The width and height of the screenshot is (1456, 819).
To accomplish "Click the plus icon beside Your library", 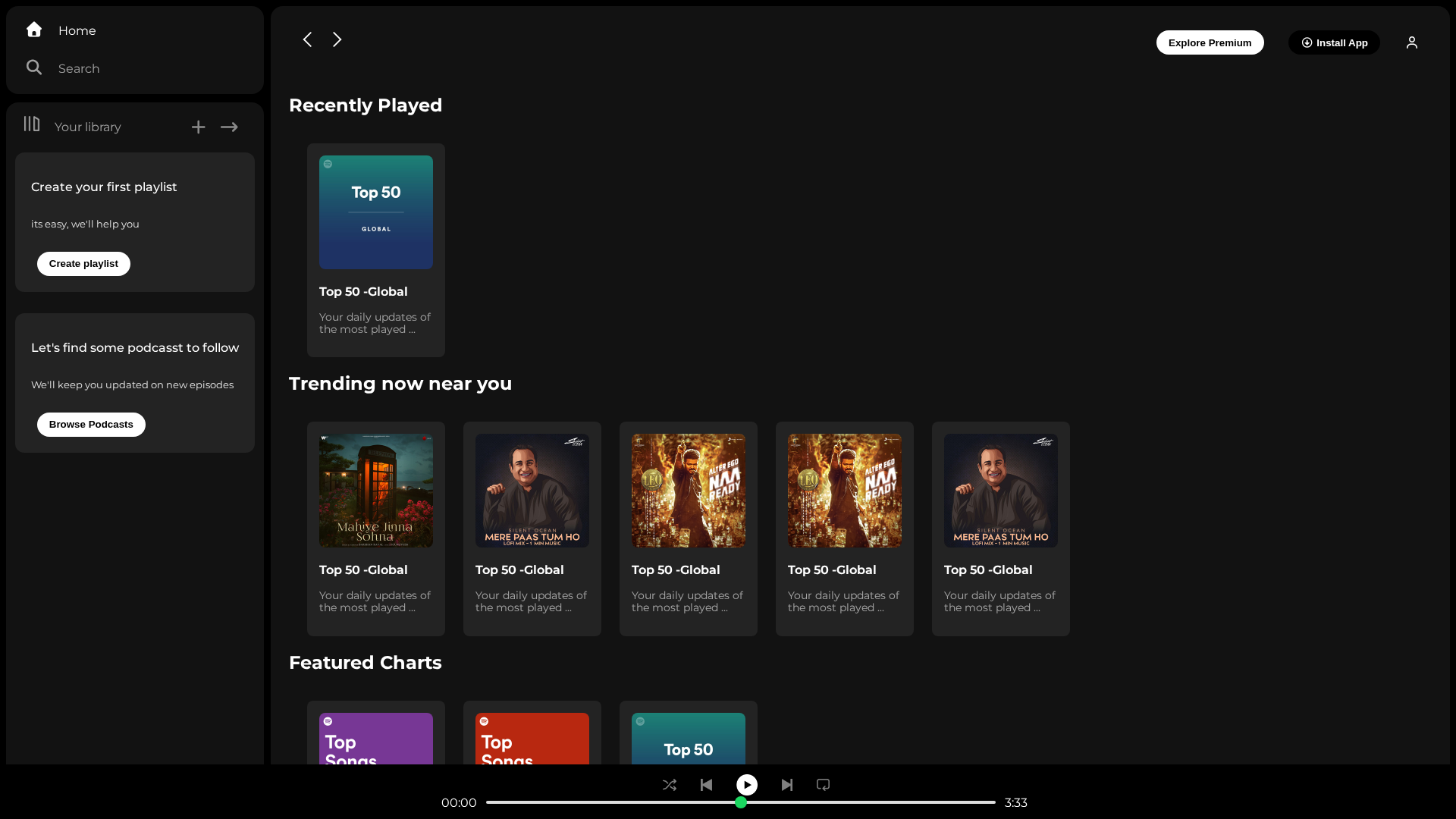I will [198, 127].
